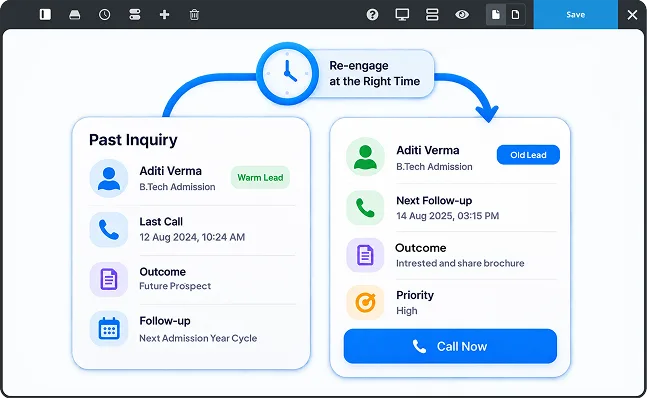The image size is (647, 400).
Task: Click the phone icon inside Call Now
Action: click(419, 346)
